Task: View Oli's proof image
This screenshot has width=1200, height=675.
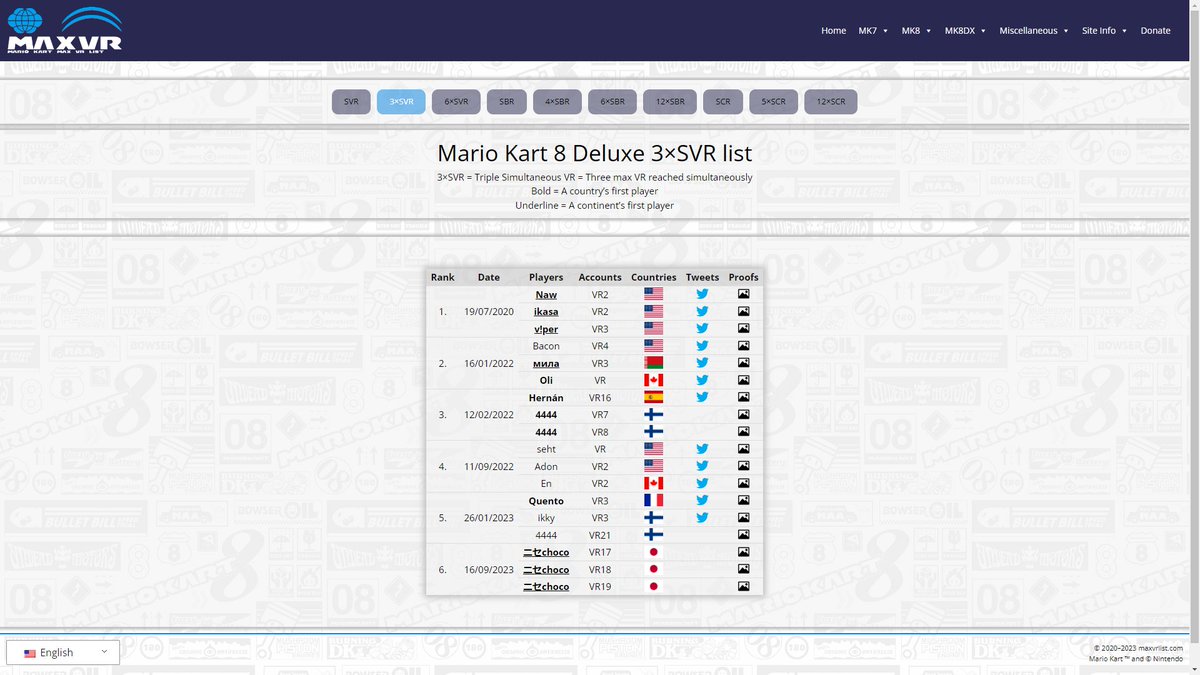Action: point(743,380)
